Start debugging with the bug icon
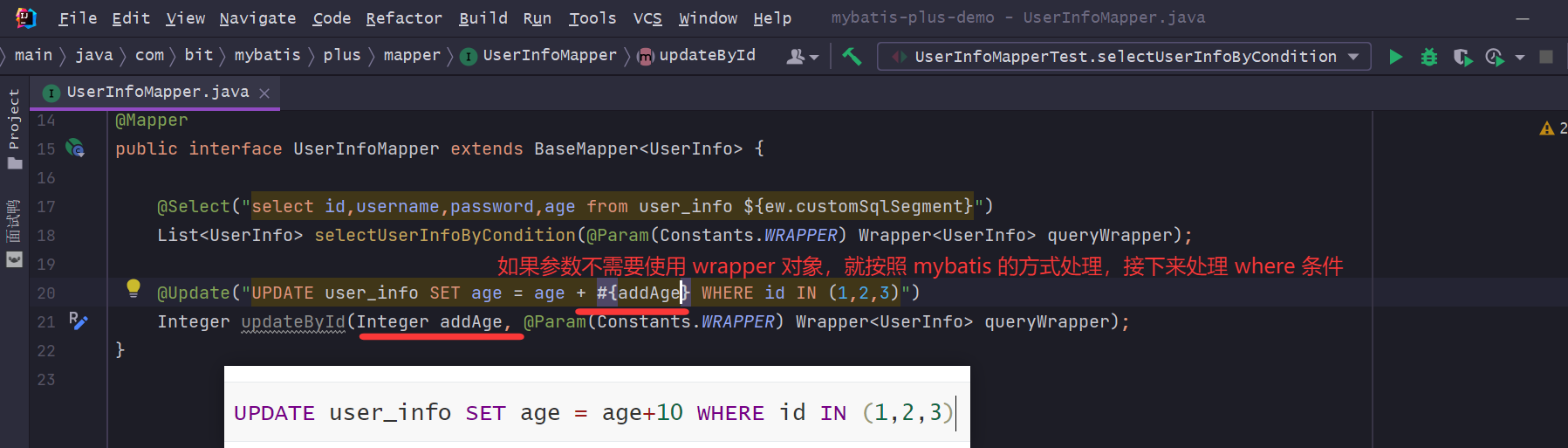The width and height of the screenshot is (1568, 448). [x=1428, y=57]
